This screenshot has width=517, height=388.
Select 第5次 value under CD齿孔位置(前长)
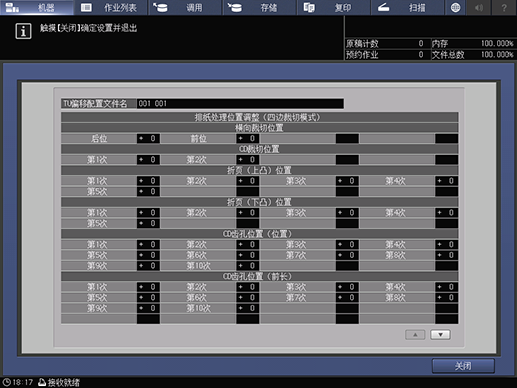[148, 298]
